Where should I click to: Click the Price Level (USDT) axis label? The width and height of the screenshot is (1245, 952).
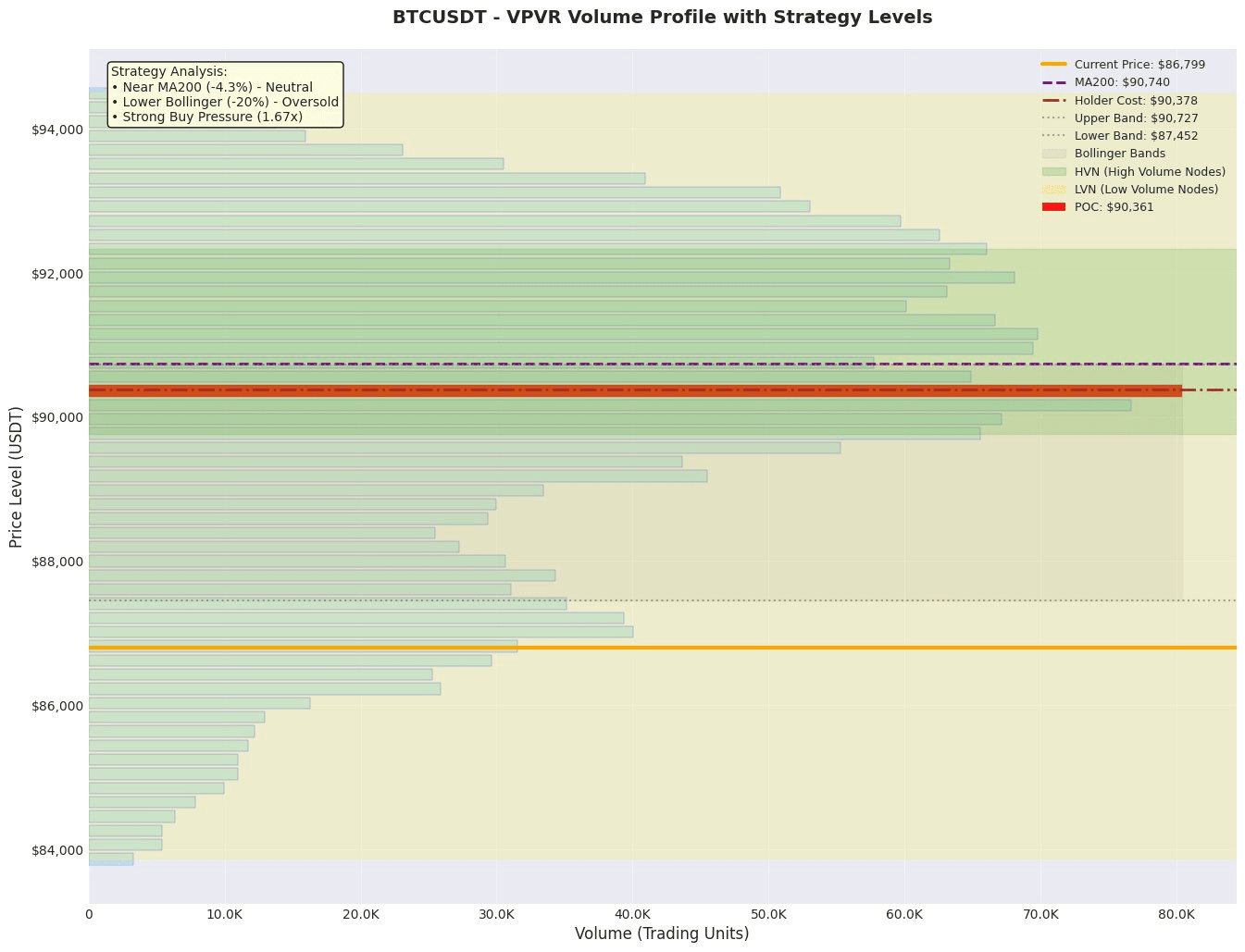16,476
